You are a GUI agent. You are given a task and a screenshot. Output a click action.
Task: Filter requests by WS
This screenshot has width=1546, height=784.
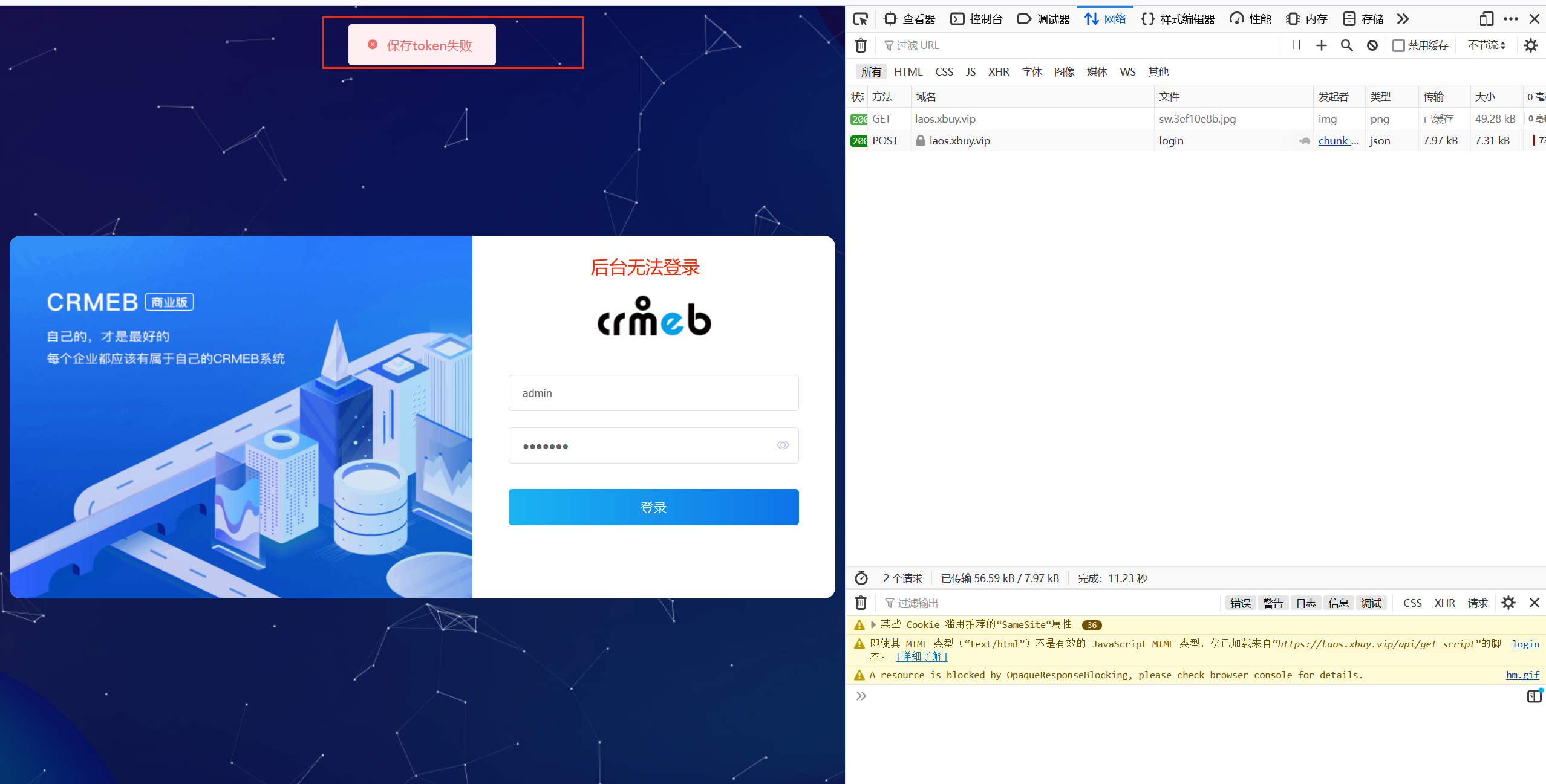(1127, 72)
